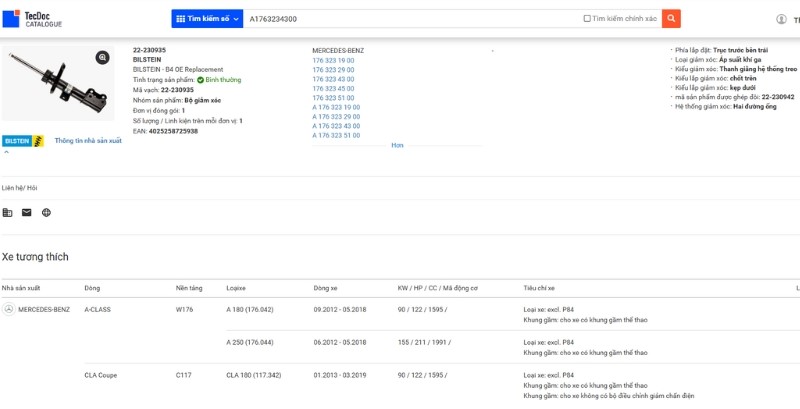Viewport: 800px width, 409px height.
Task: Open 'Thông tin nhà sản xuất' link
Action: (88, 141)
